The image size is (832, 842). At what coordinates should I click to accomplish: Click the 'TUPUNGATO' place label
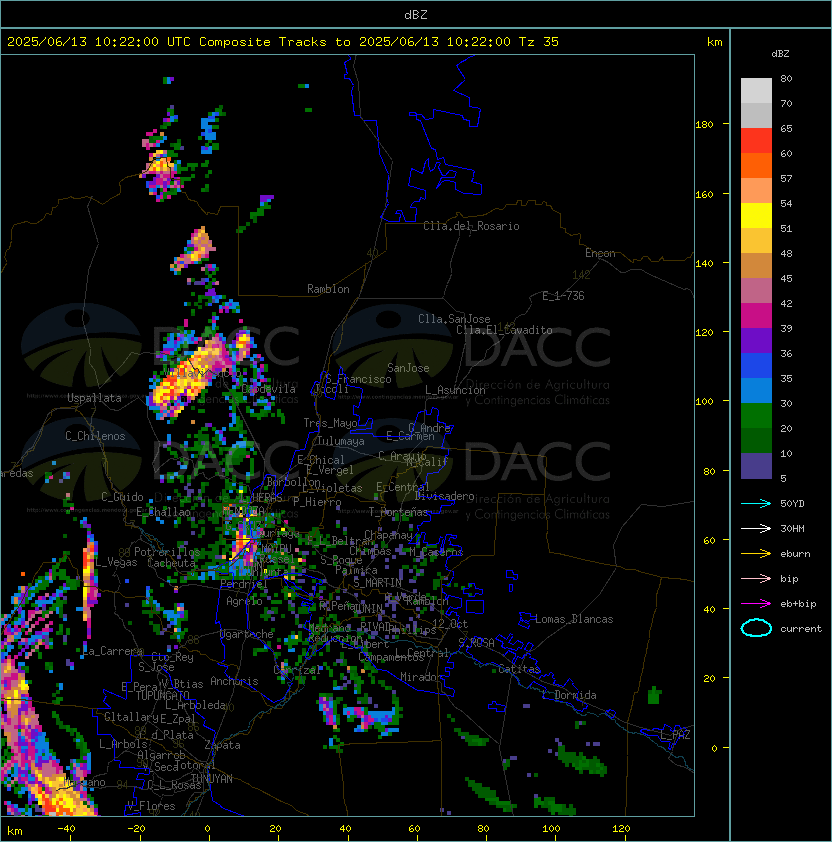point(162,695)
